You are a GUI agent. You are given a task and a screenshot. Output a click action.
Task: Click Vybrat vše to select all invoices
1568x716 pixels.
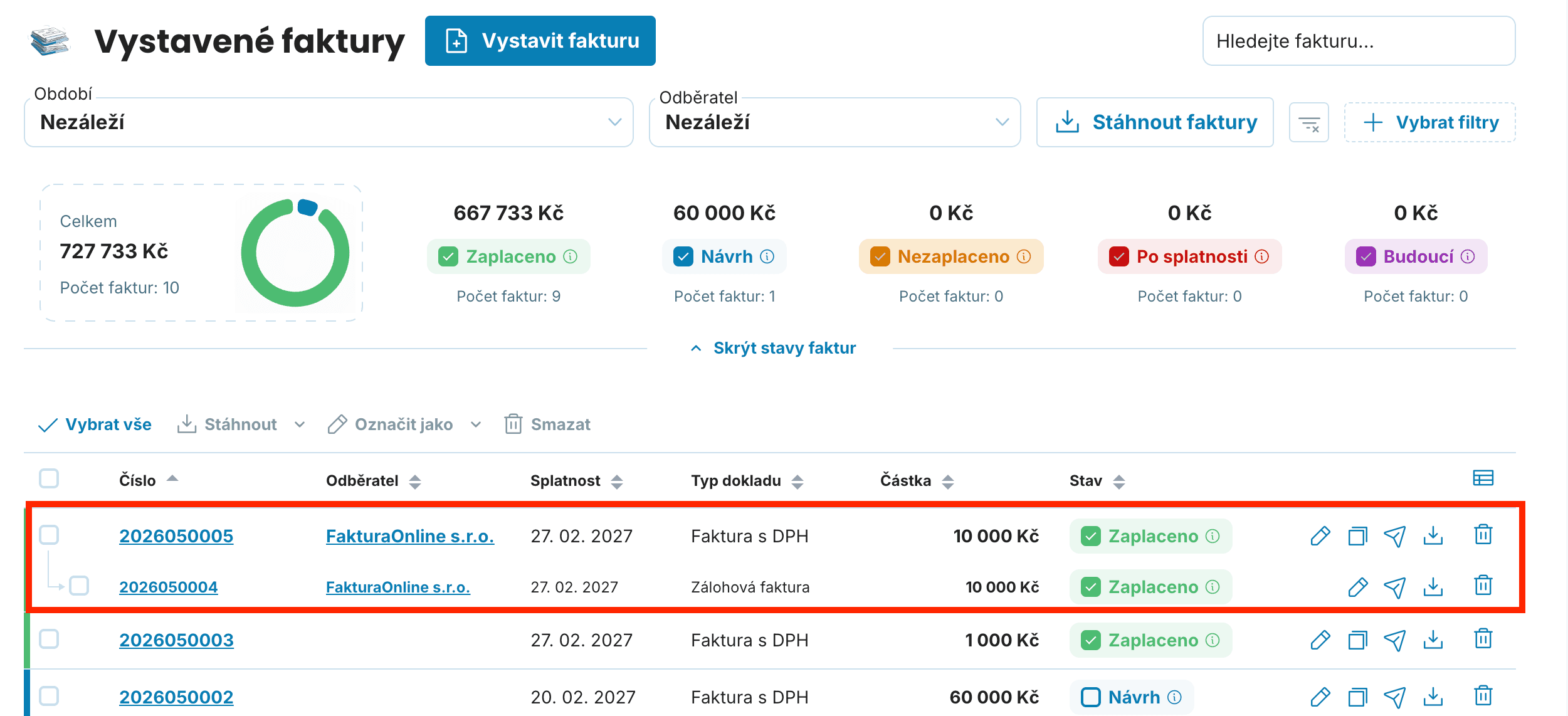click(95, 424)
